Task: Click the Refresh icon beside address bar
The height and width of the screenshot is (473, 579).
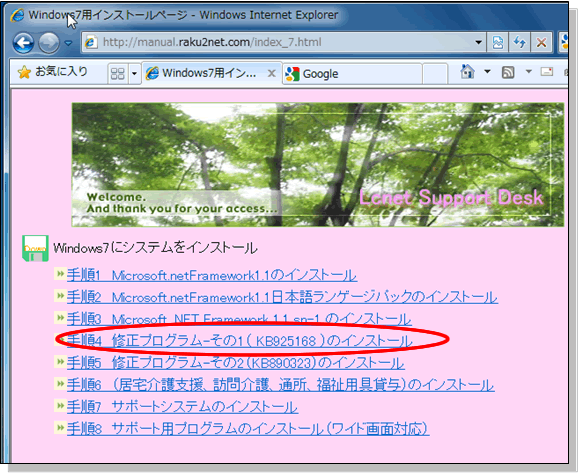Action: [x=520, y=42]
